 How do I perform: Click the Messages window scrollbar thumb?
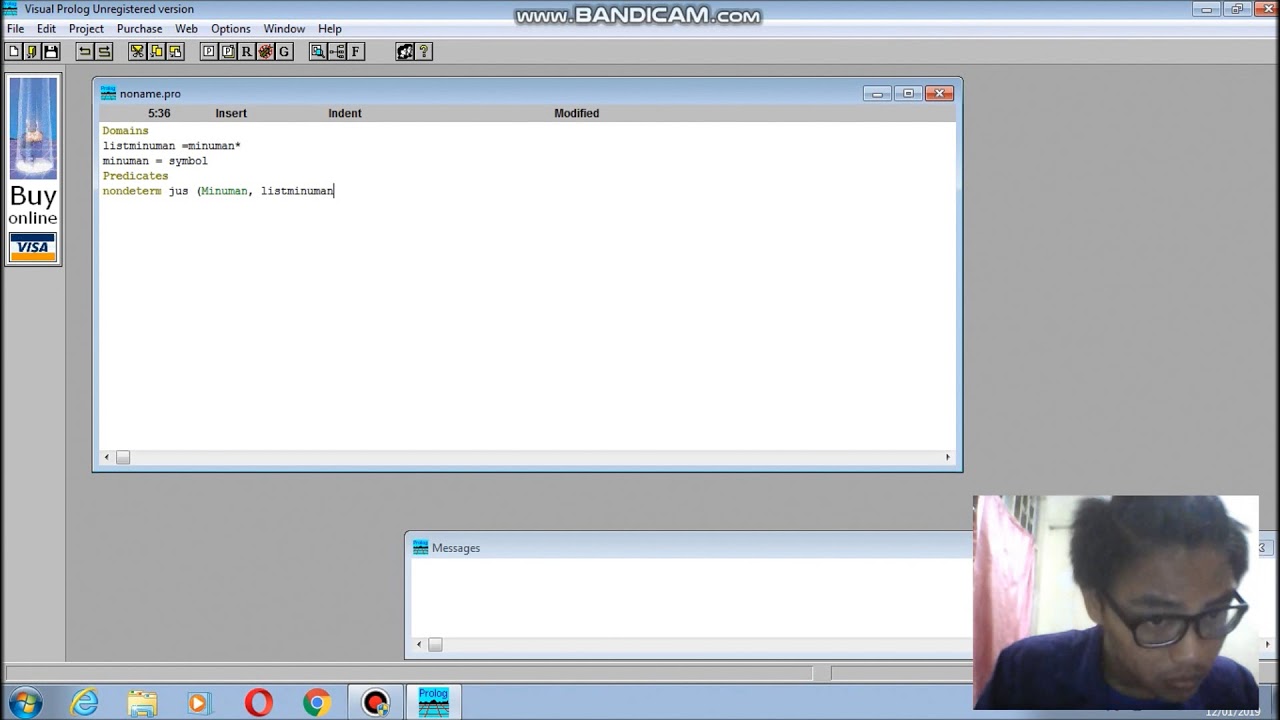[435, 645]
